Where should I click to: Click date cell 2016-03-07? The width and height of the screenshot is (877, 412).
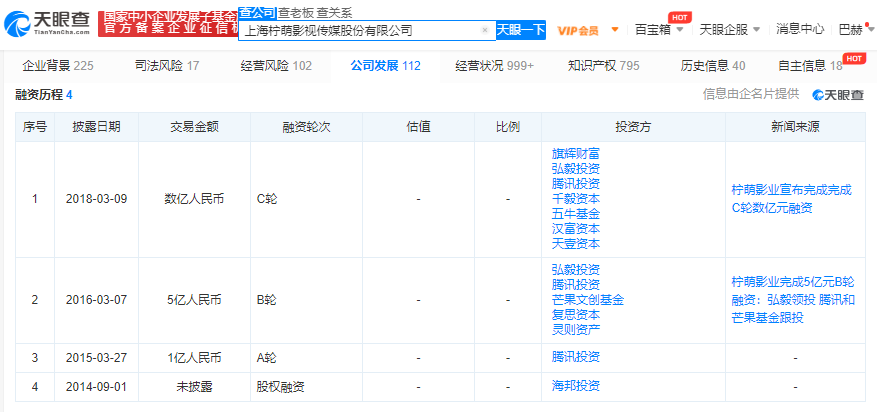(96, 300)
